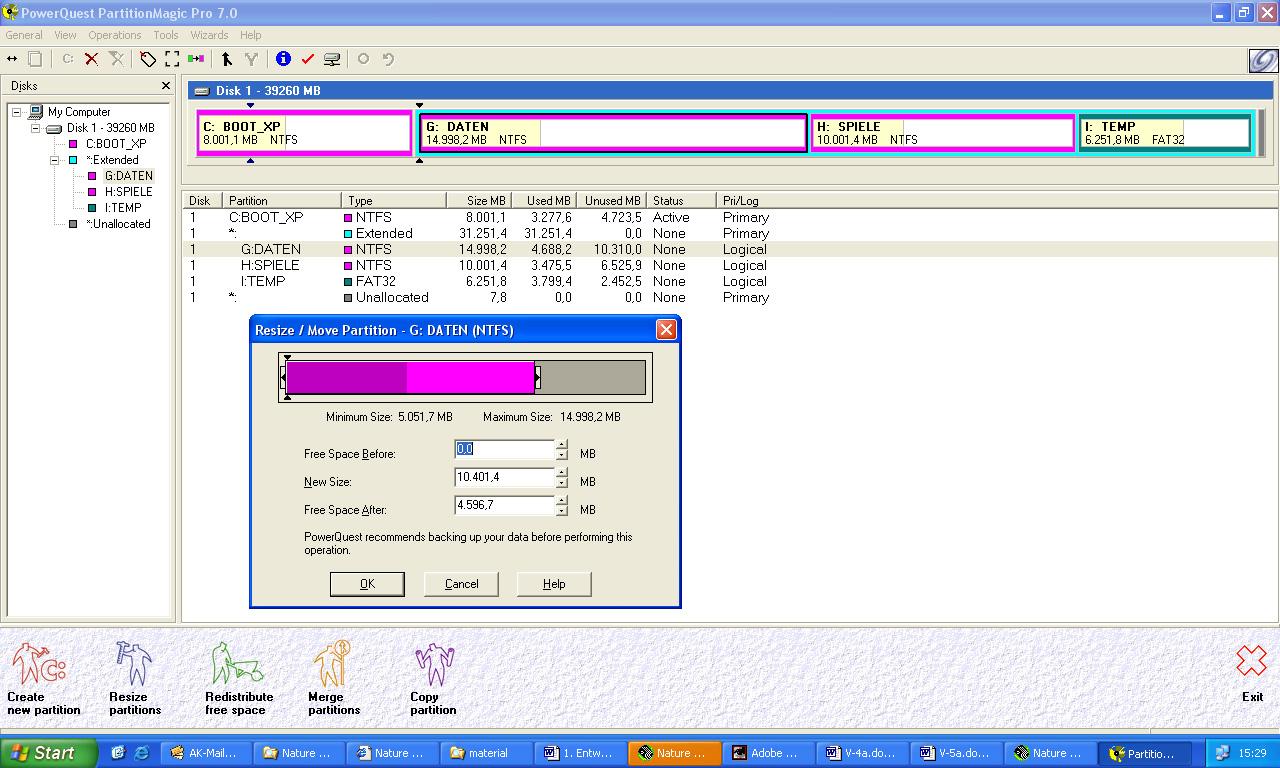Click the New Size input field
1280x768 pixels.
(504, 478)
